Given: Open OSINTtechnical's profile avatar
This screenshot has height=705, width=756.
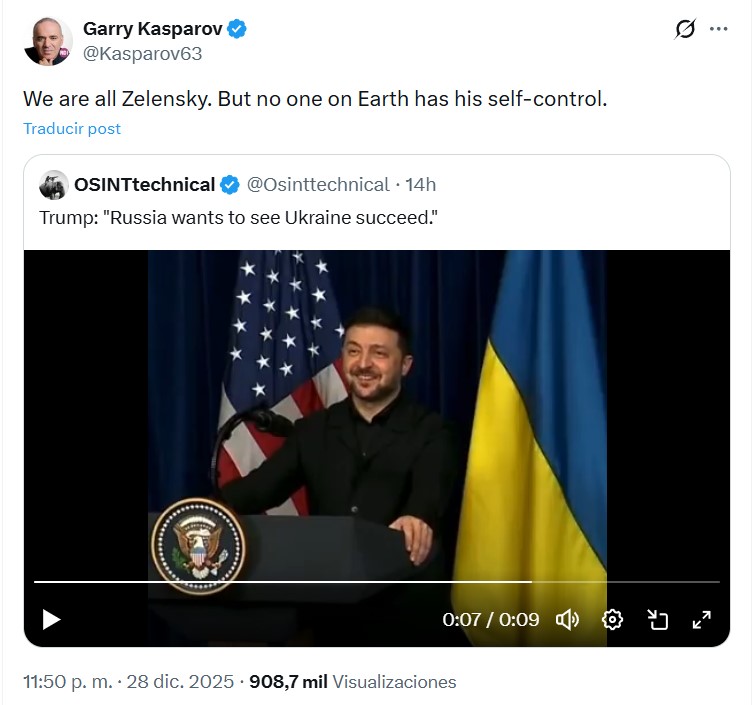Looking at the screenshot, I should tap(54, 185).
